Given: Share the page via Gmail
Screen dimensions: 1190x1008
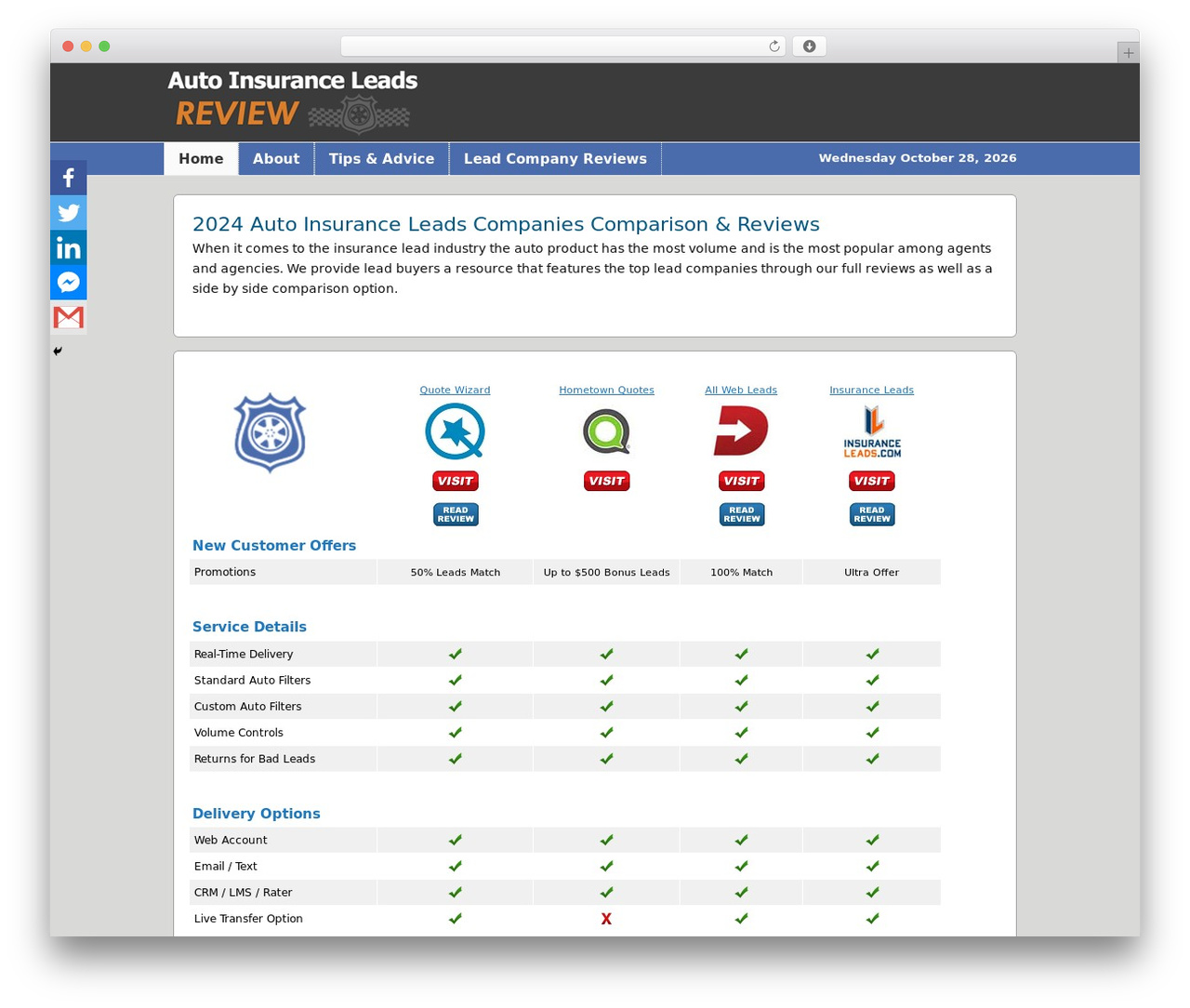Looking at the screenshot, I should [68, 317].
